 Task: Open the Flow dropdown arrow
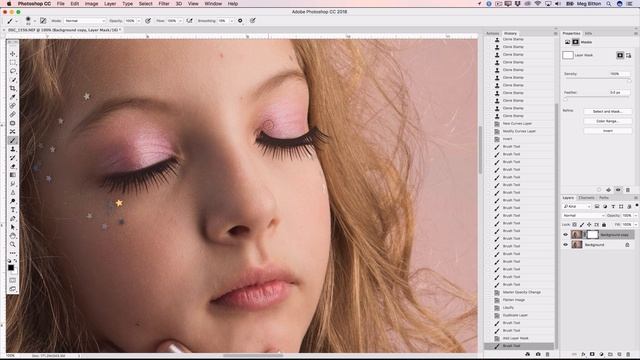[x=180, y=20]
